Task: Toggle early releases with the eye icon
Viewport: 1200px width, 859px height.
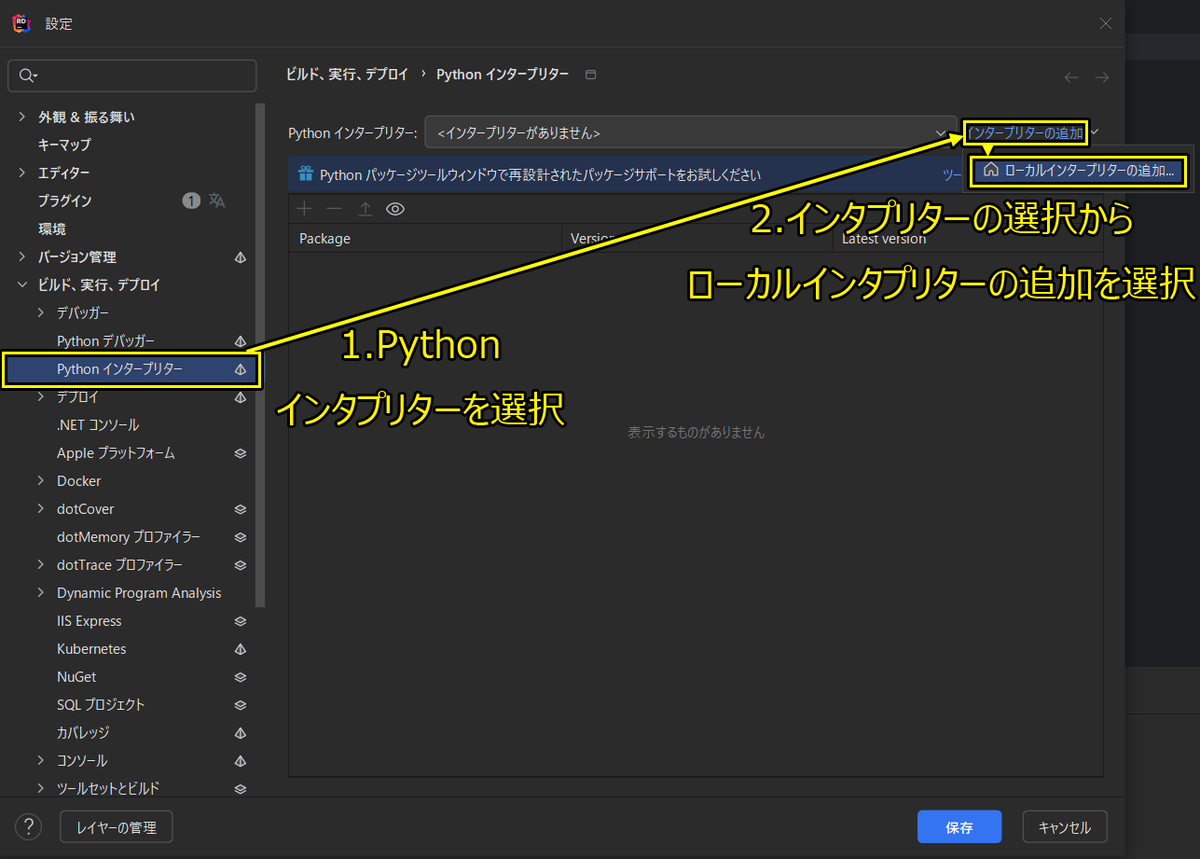Action: tap(395, 209)
